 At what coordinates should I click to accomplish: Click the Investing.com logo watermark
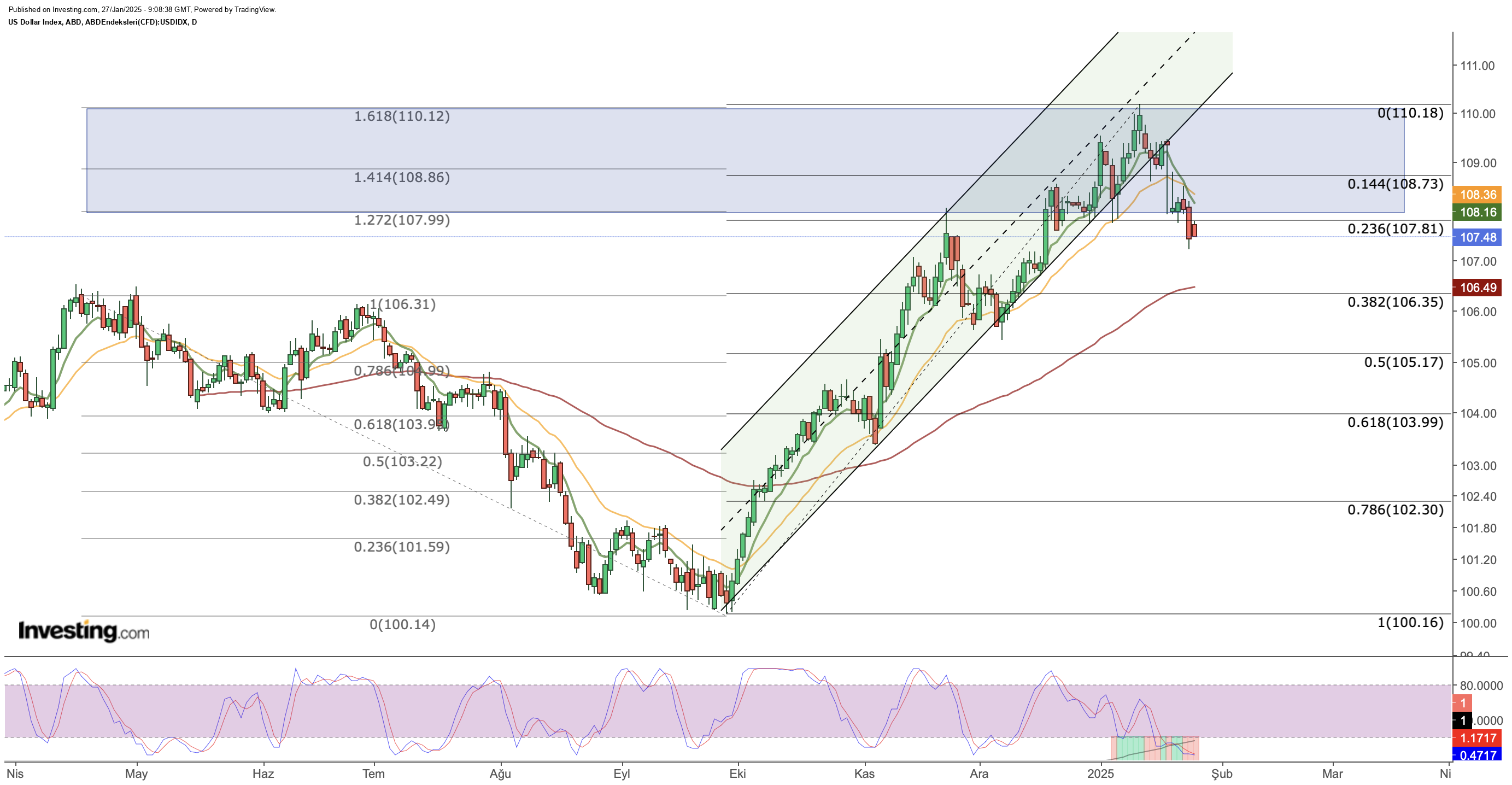84,632
